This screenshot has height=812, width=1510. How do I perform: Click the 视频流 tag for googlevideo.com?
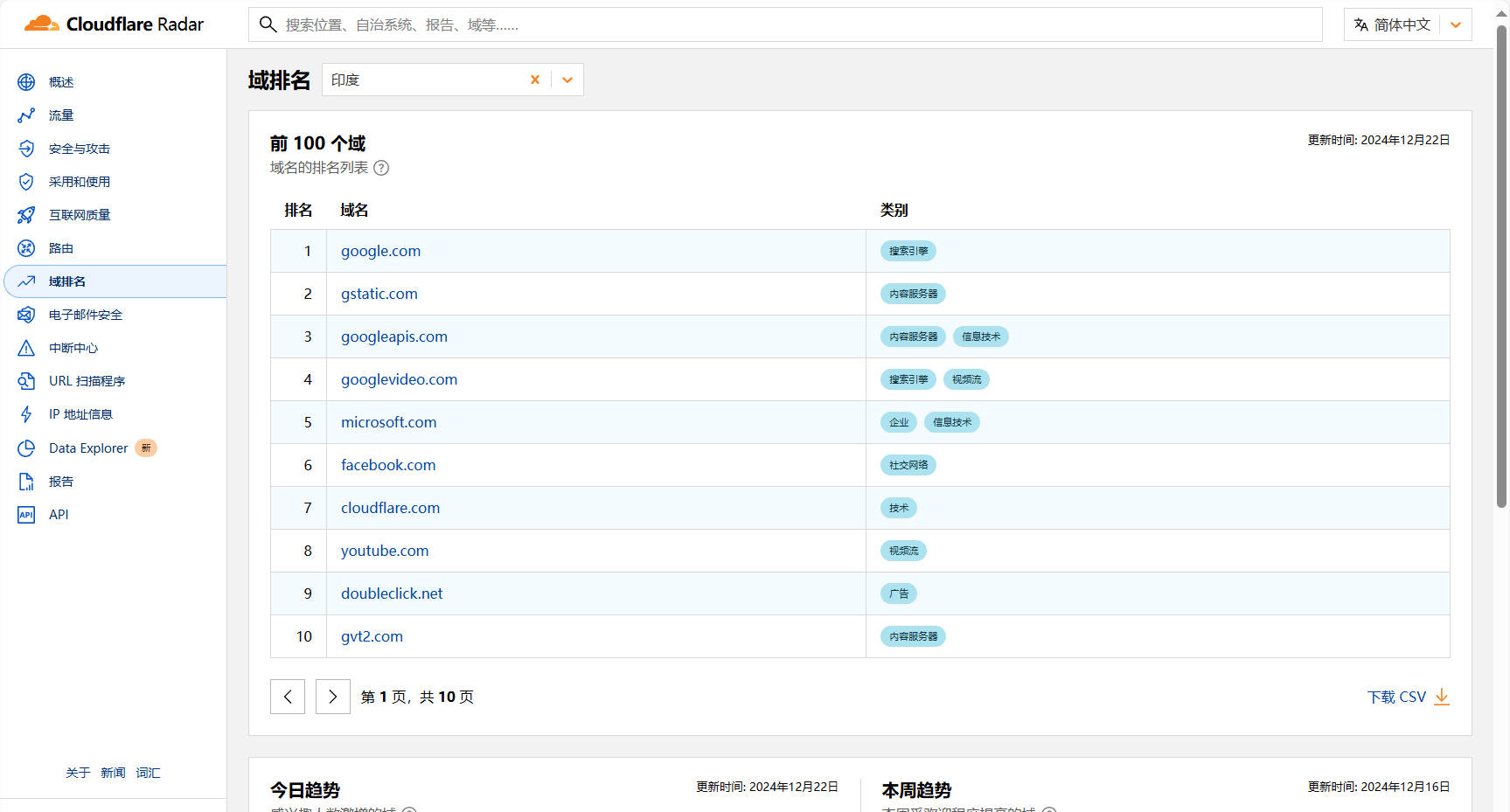[966, 379]
